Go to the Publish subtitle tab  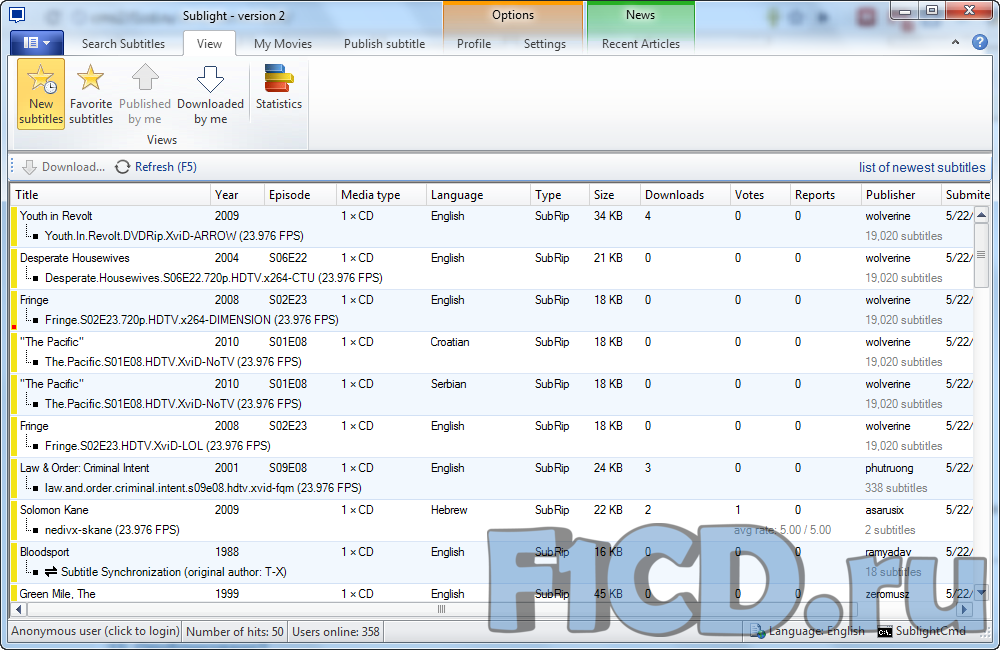(385, 44)
